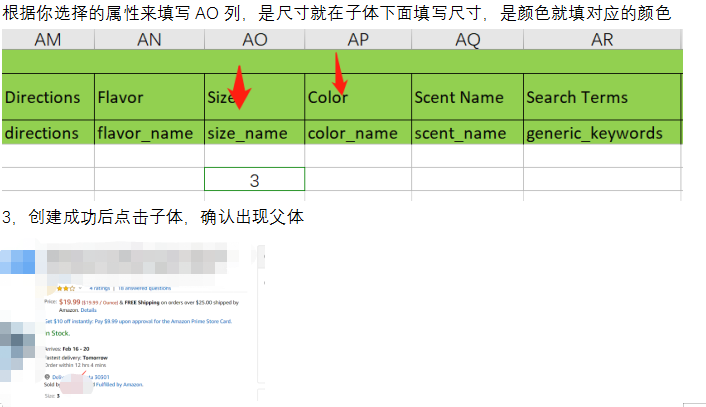Click the Size header cell
Viewport: 706px width, 407px height.
click(x=254, y=97)
